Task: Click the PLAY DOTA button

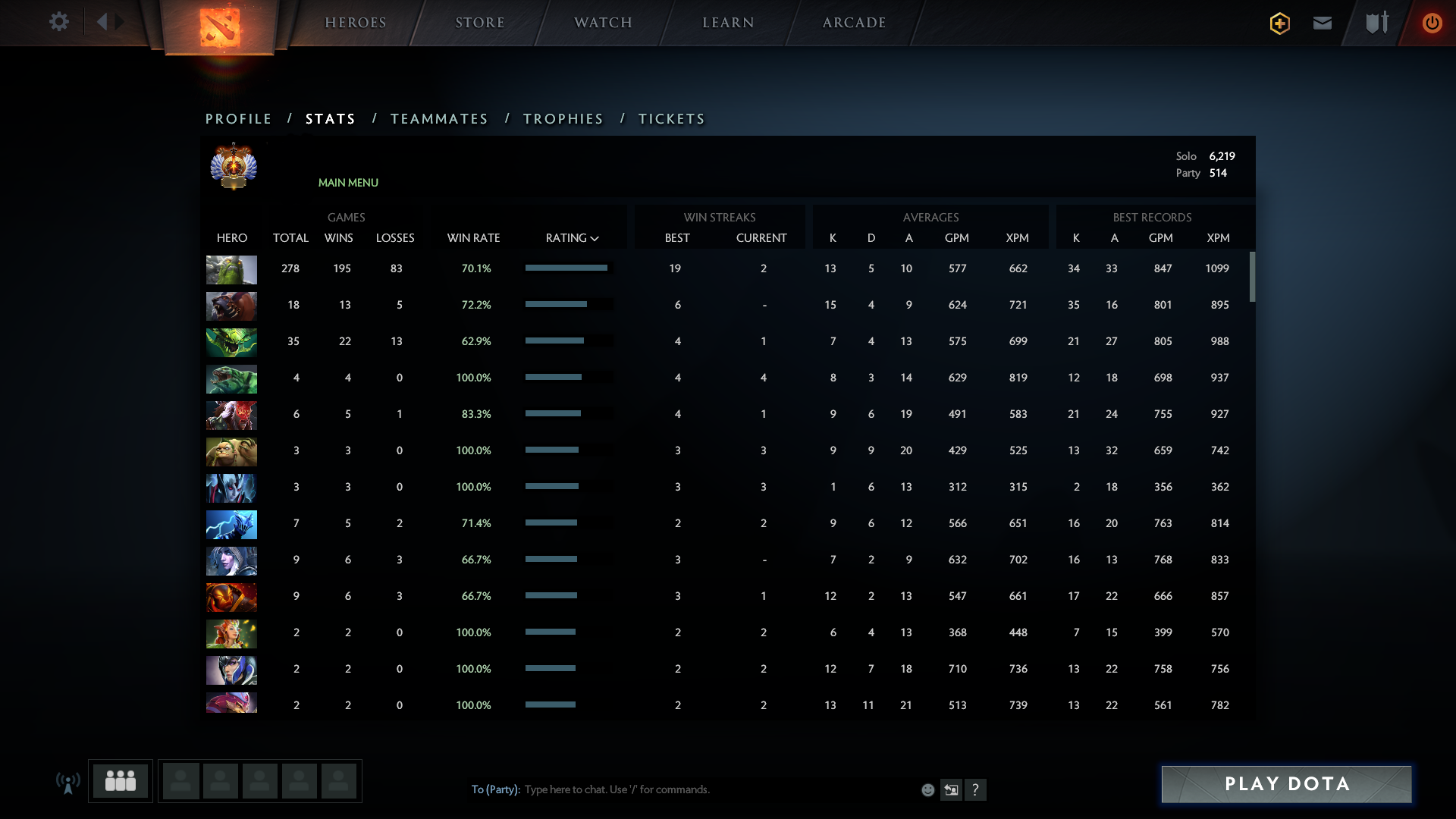Action: coord(1287,784)
